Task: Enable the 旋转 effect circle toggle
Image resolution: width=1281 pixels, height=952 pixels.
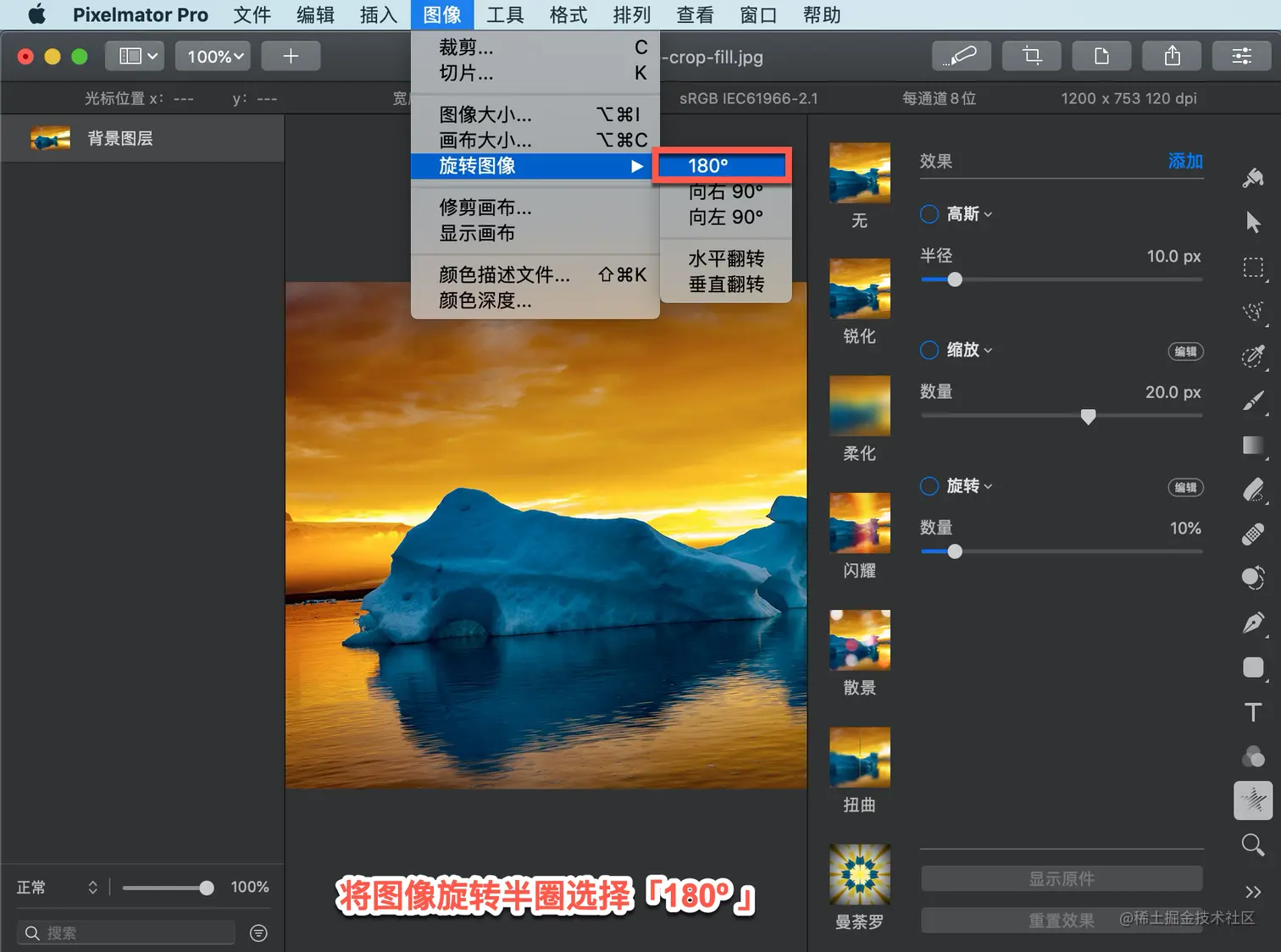Action: click(929, 486)
